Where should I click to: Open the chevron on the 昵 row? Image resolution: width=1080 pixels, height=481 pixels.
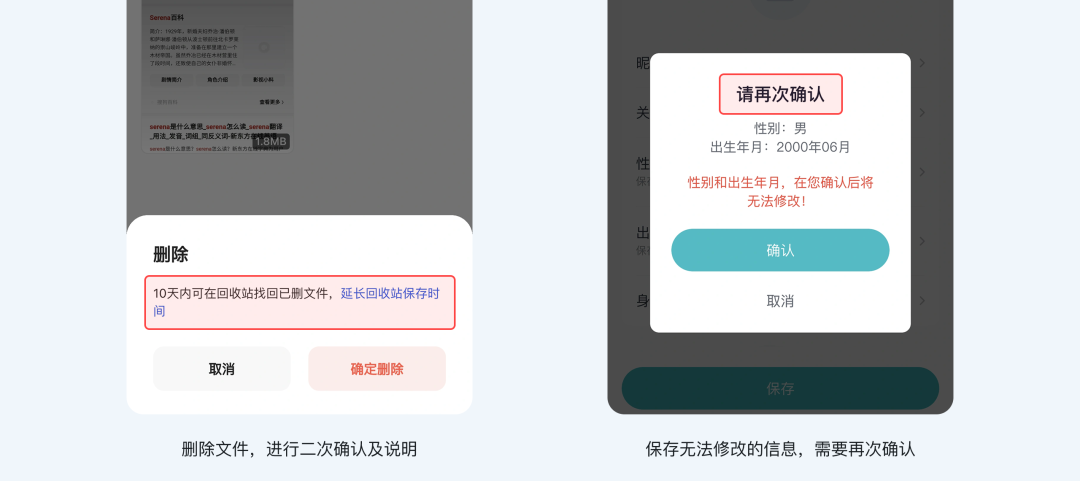pyautogui.click(x=922, y=63)
